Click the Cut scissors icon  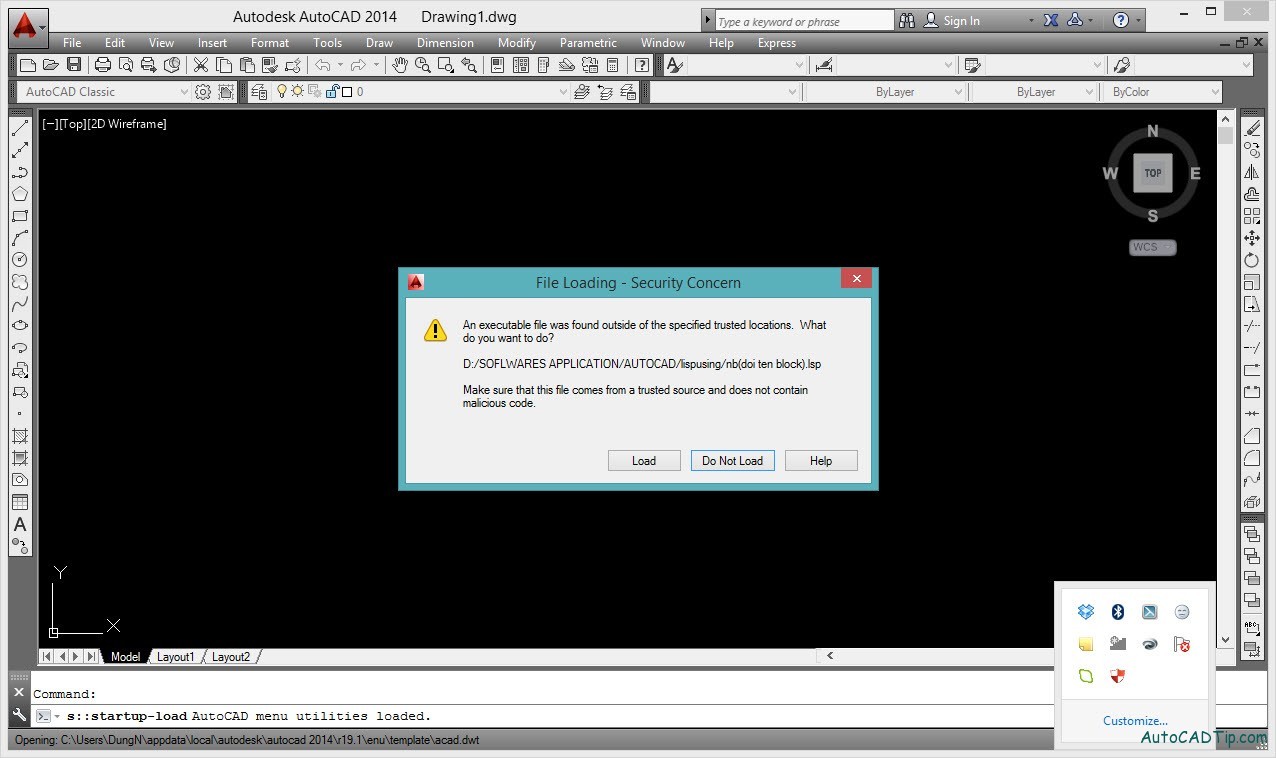pos(201,65)
